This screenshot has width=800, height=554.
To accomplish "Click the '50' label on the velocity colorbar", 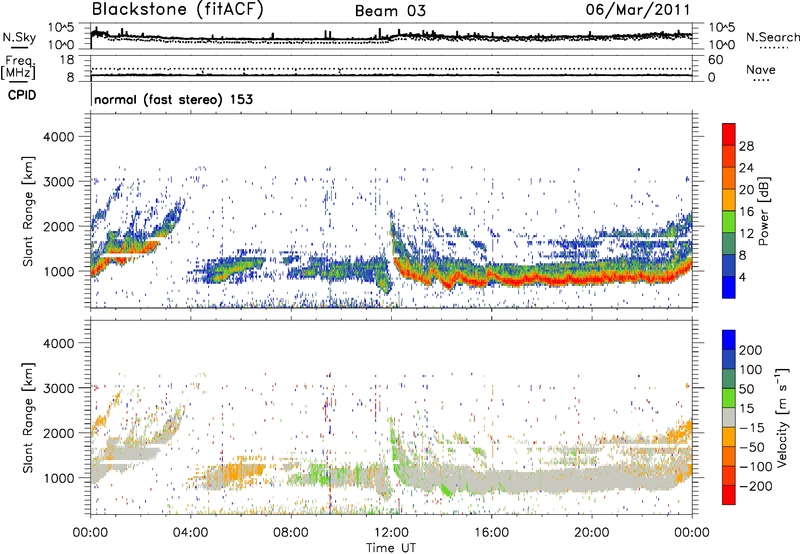I will click(x=746, y=389).
